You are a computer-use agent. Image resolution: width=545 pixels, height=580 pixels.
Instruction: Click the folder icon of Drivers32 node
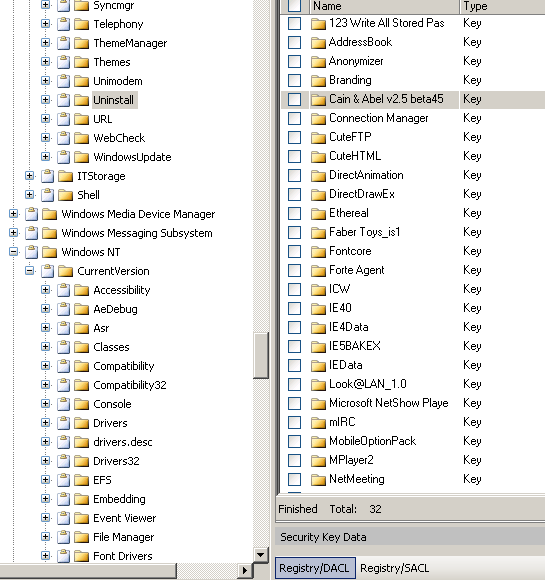[x=81, y=461]
